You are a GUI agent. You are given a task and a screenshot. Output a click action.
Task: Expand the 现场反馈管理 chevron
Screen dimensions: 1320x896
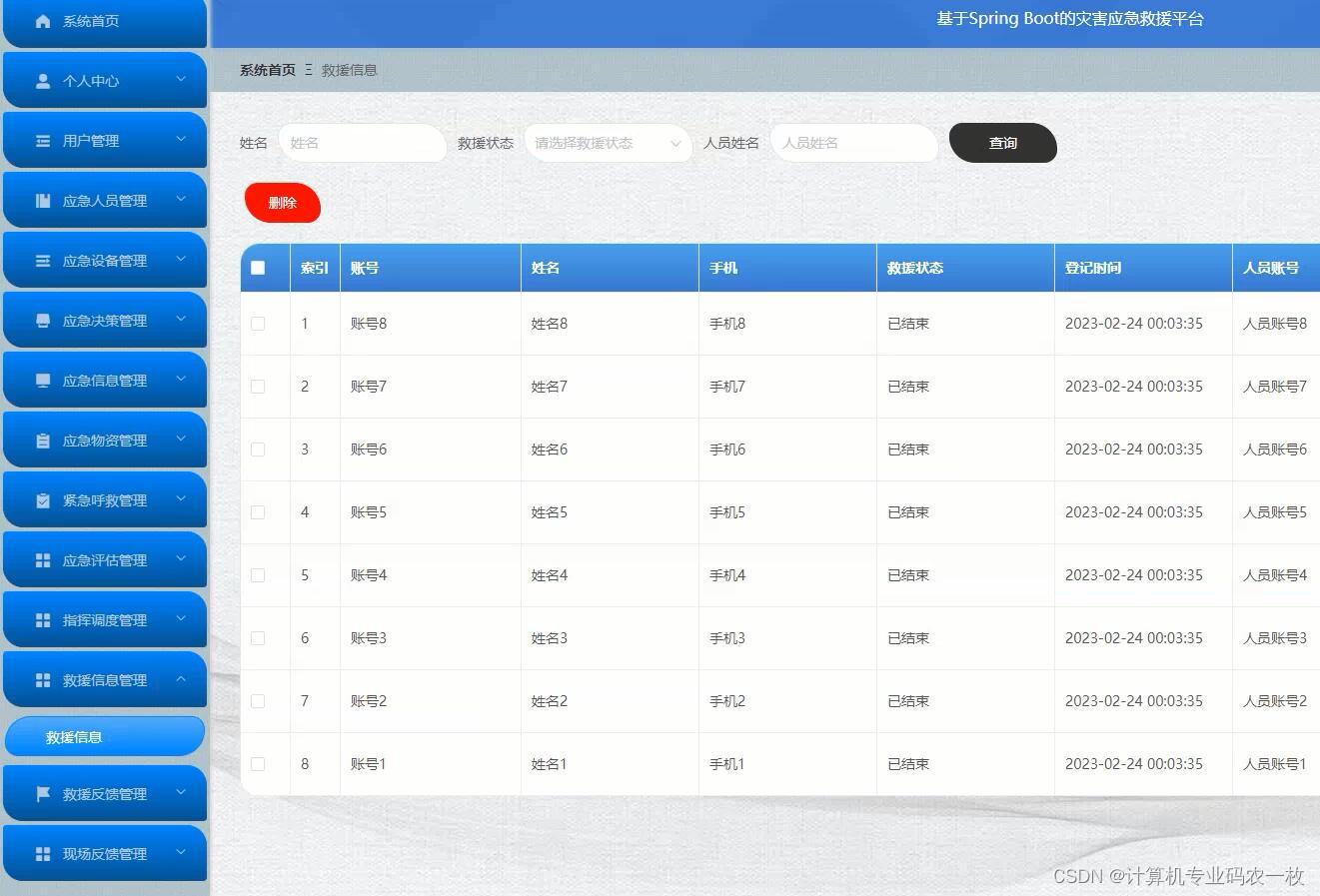pos(181,852)
